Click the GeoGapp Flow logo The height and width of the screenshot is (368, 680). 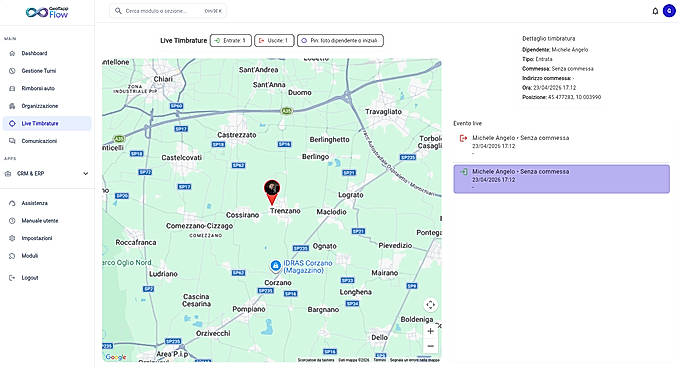click(46, 13)
